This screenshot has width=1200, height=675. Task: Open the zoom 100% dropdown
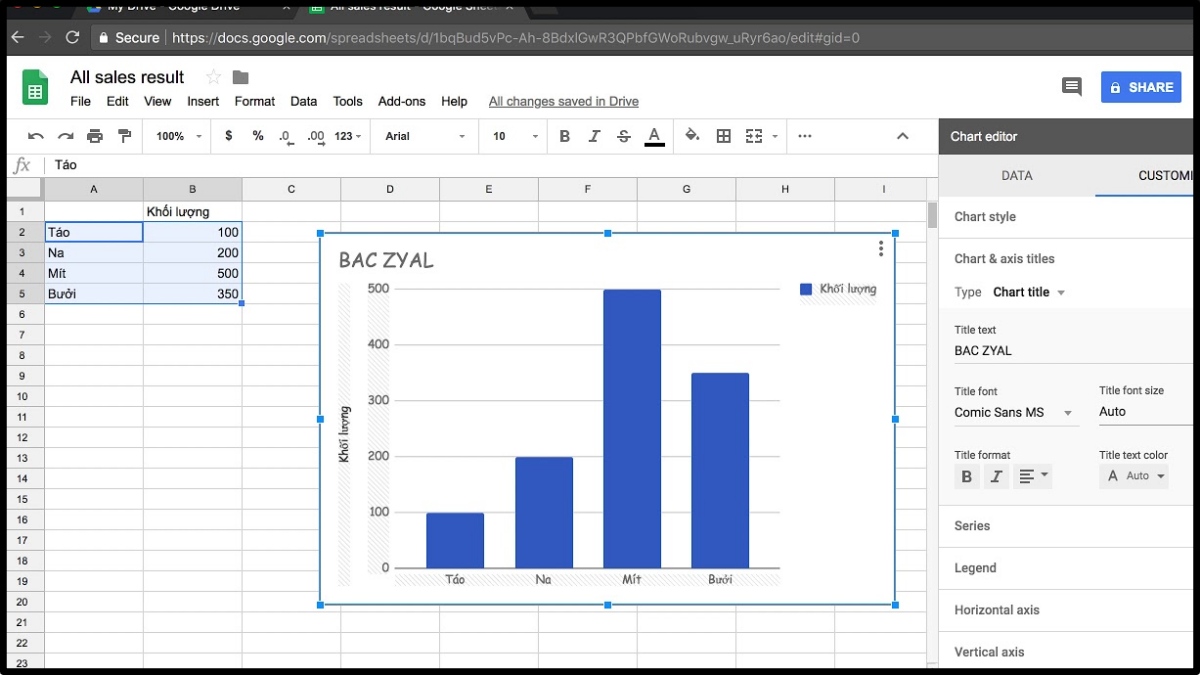tap(179, 136)
